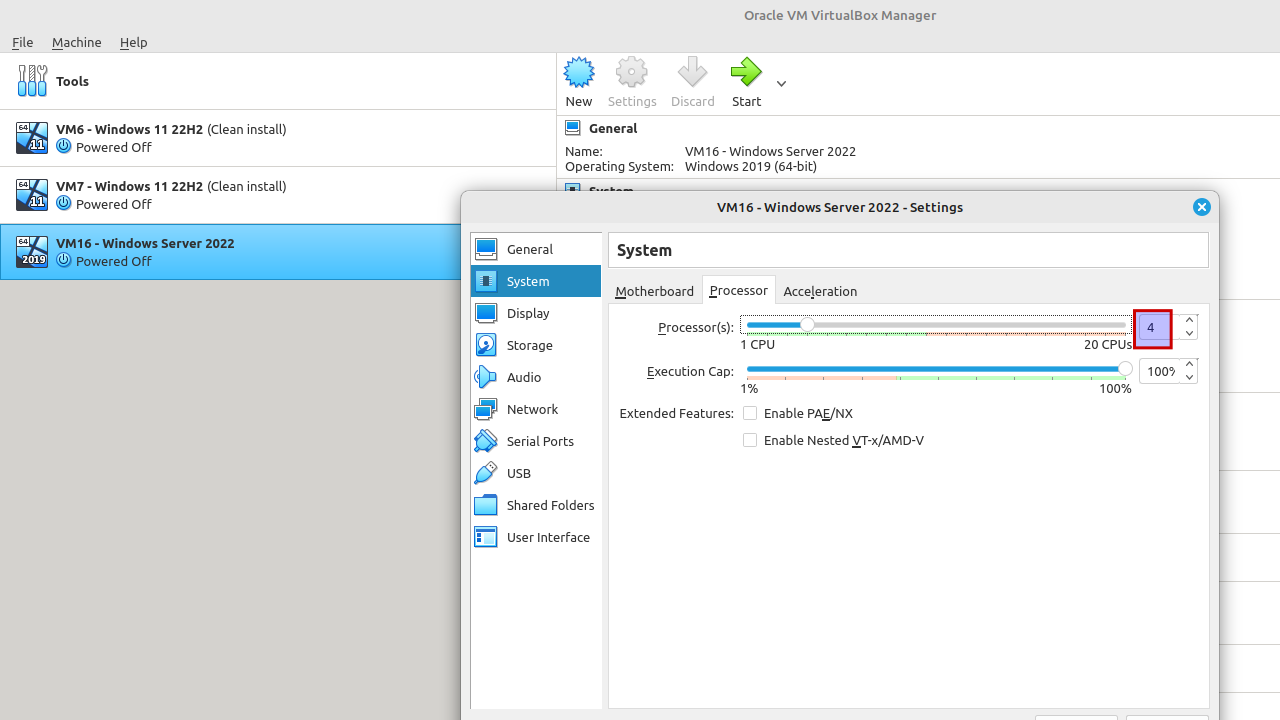Open the System settings category

536,281
